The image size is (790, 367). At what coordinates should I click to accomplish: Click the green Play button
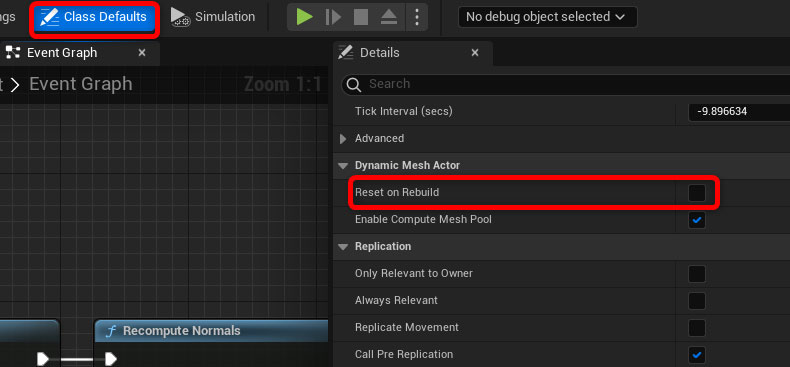tap(304, 17)
